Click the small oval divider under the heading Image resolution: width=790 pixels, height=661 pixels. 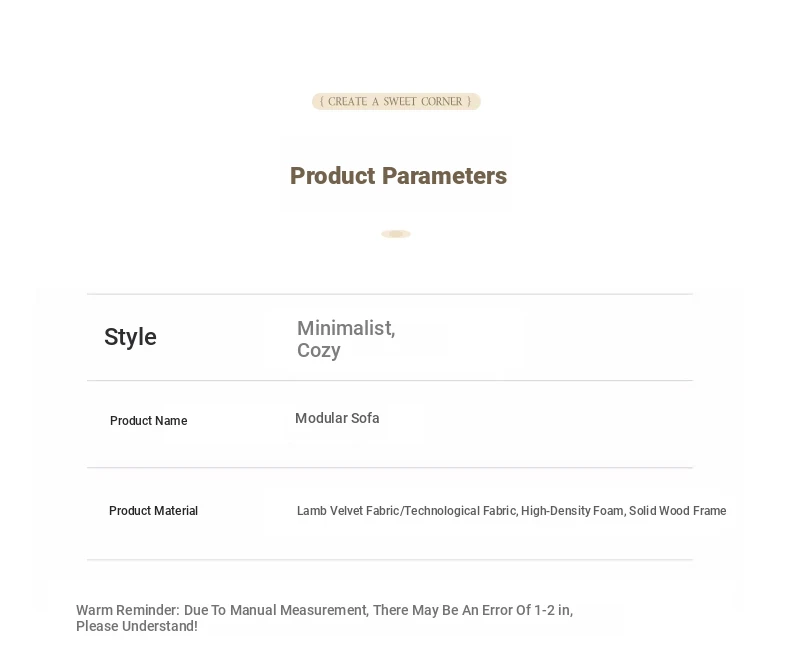pyautogui.click(x=396, y=234)
